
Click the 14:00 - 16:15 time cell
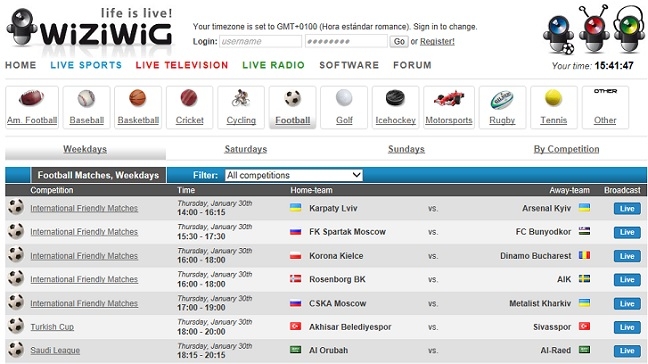(x=201, y=212)
